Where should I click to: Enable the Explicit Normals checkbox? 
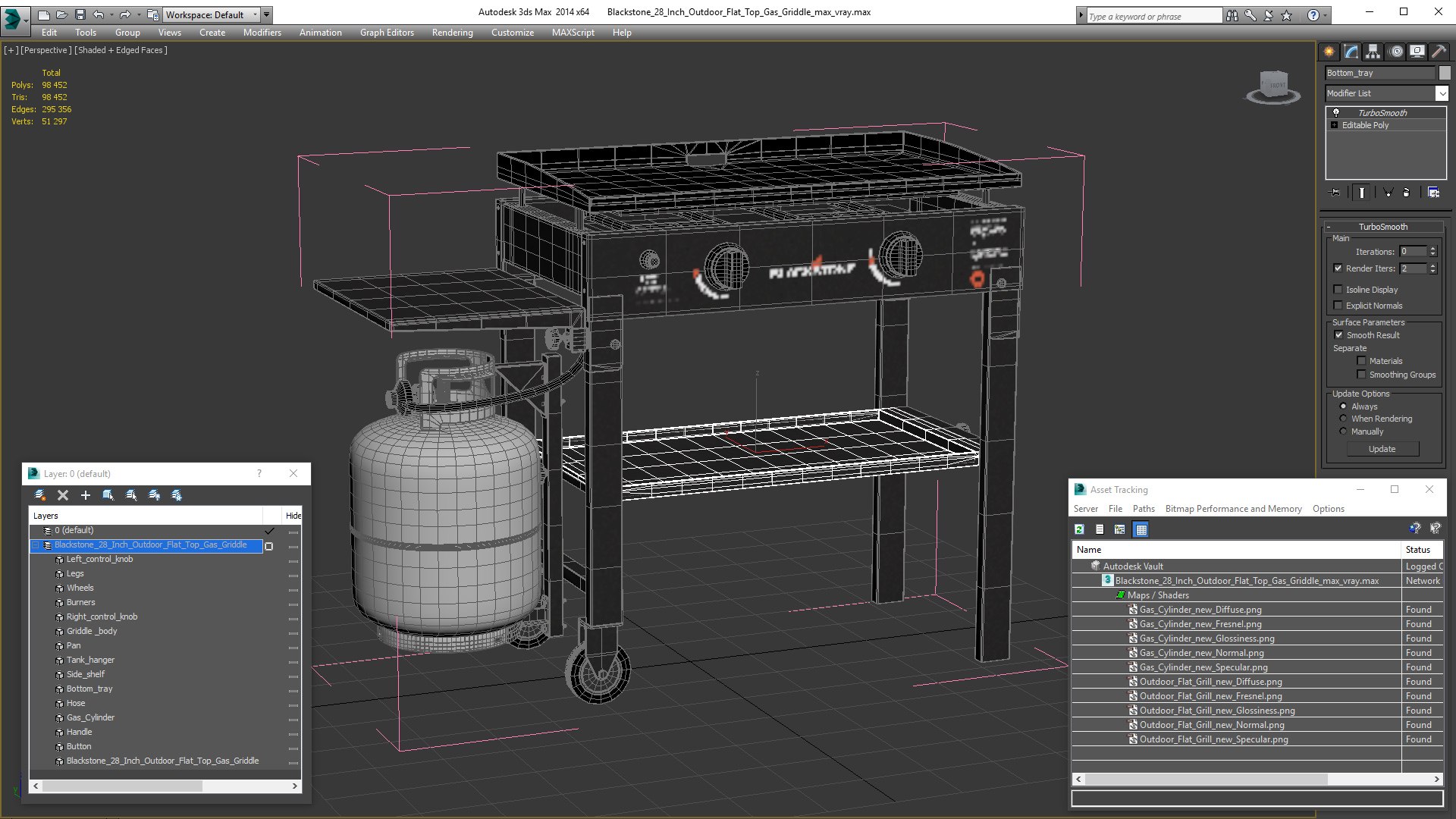coord(1338,305)
